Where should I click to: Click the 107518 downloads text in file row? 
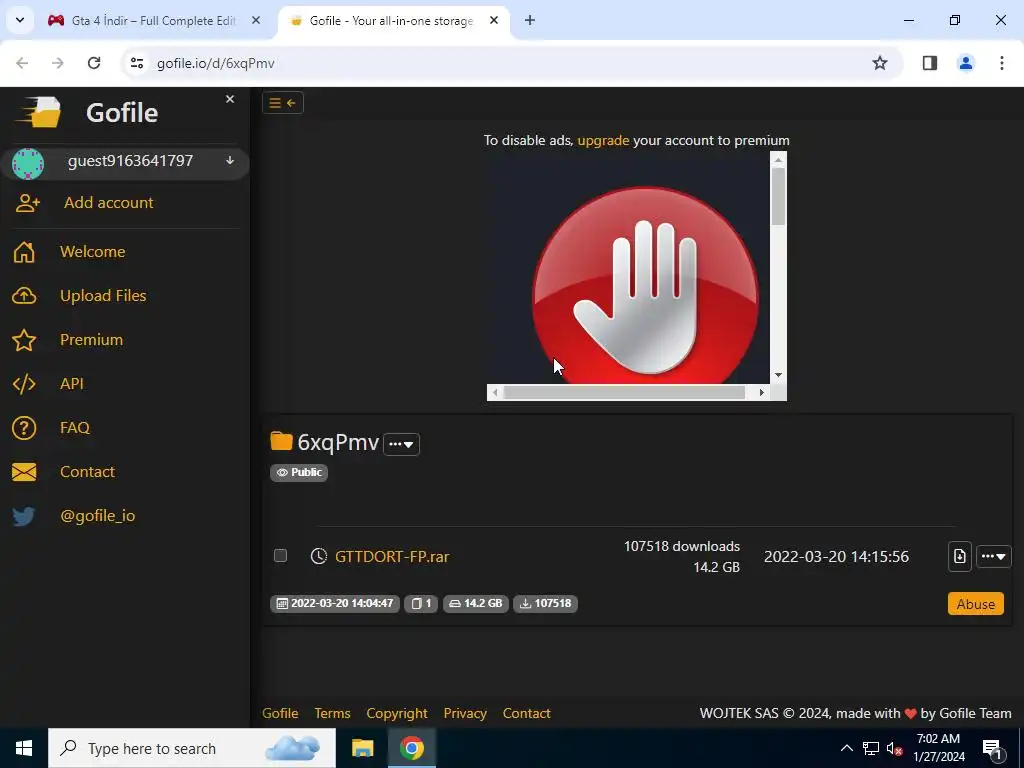tap(681, 546)
